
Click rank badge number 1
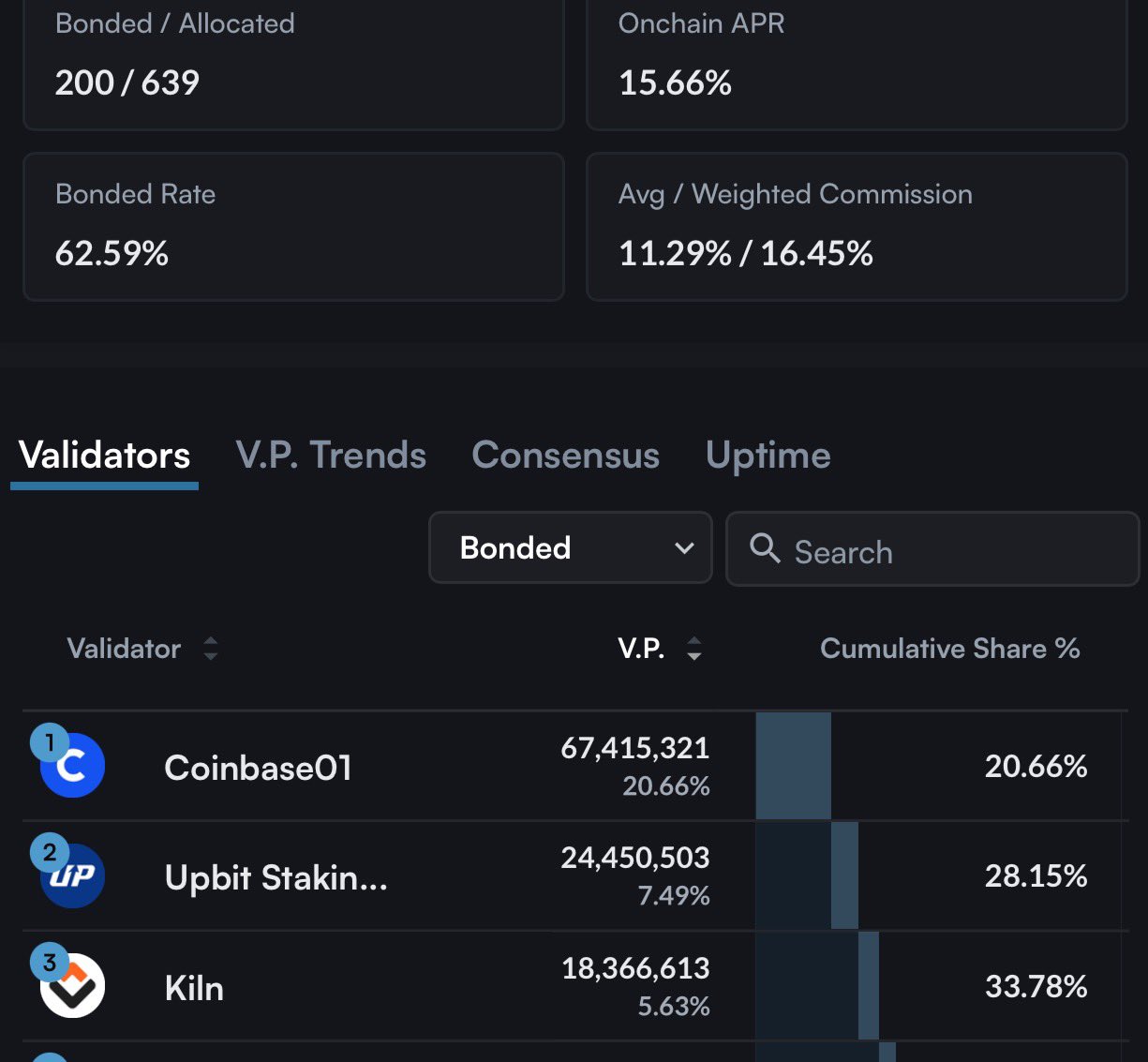50,742
